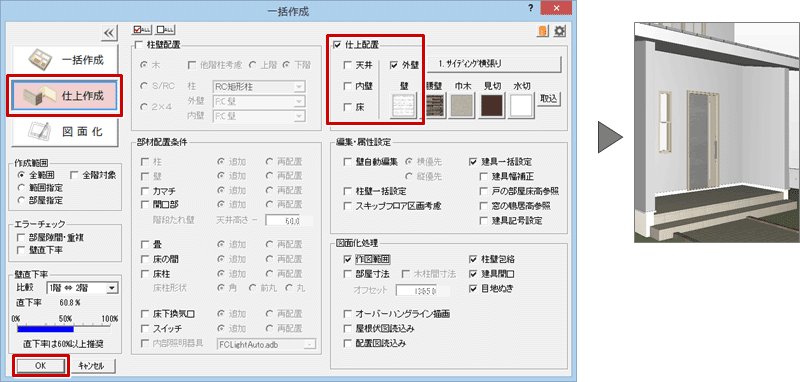Click the 取込 button
This screenshot has width=800, height=382.
point(548,100)
